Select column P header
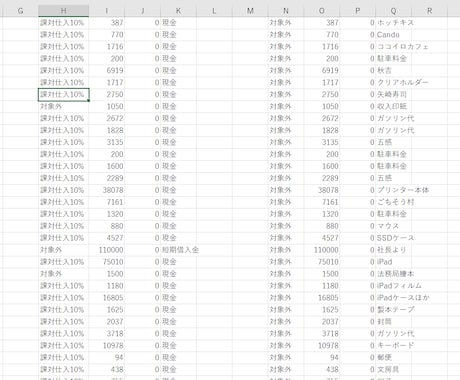This screenshot has height=380, width=460. [x=358, y=11]
